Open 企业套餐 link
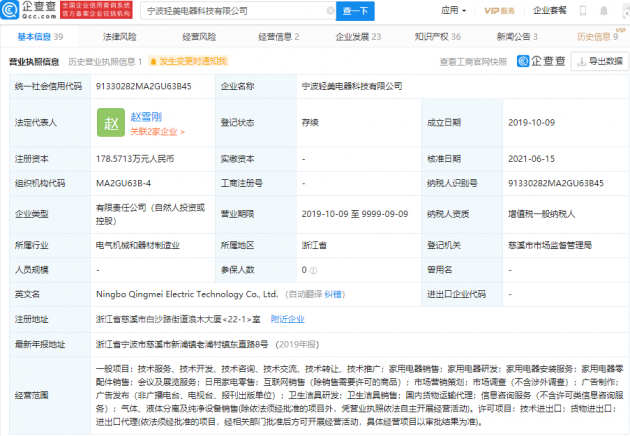 (x=550, y=10)
